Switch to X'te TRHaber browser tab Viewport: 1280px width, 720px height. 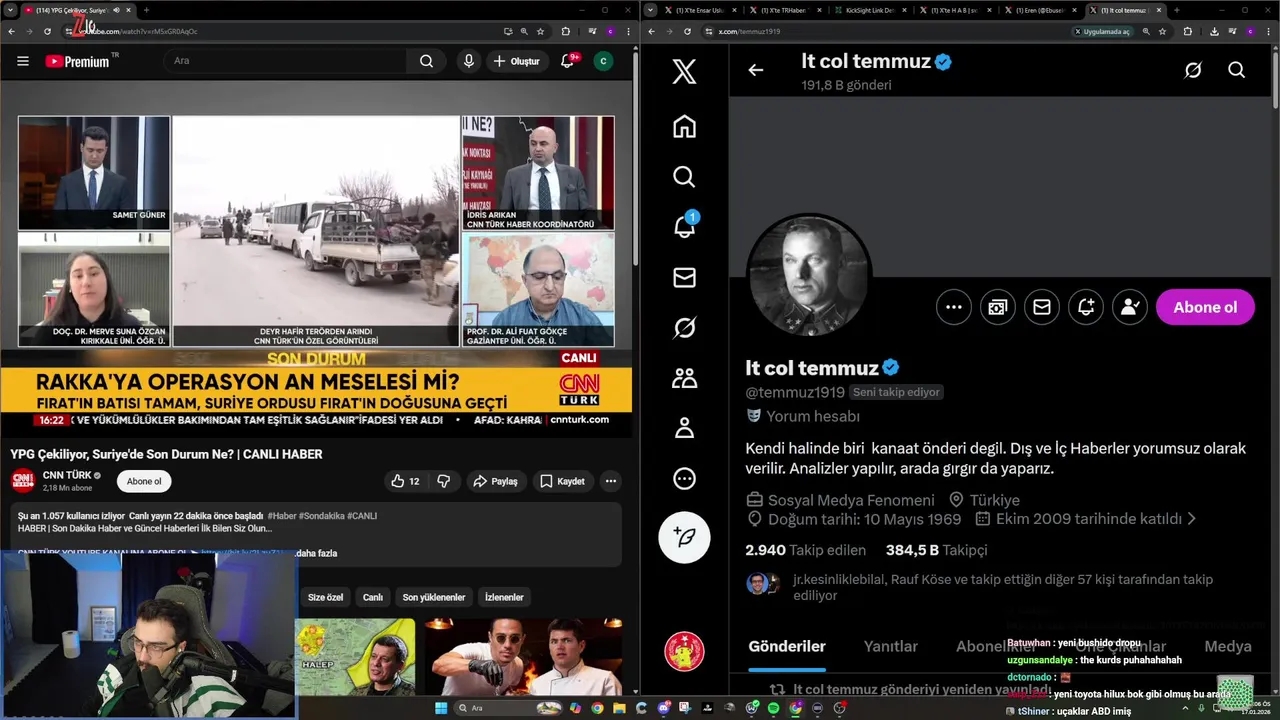click(784, 10)
